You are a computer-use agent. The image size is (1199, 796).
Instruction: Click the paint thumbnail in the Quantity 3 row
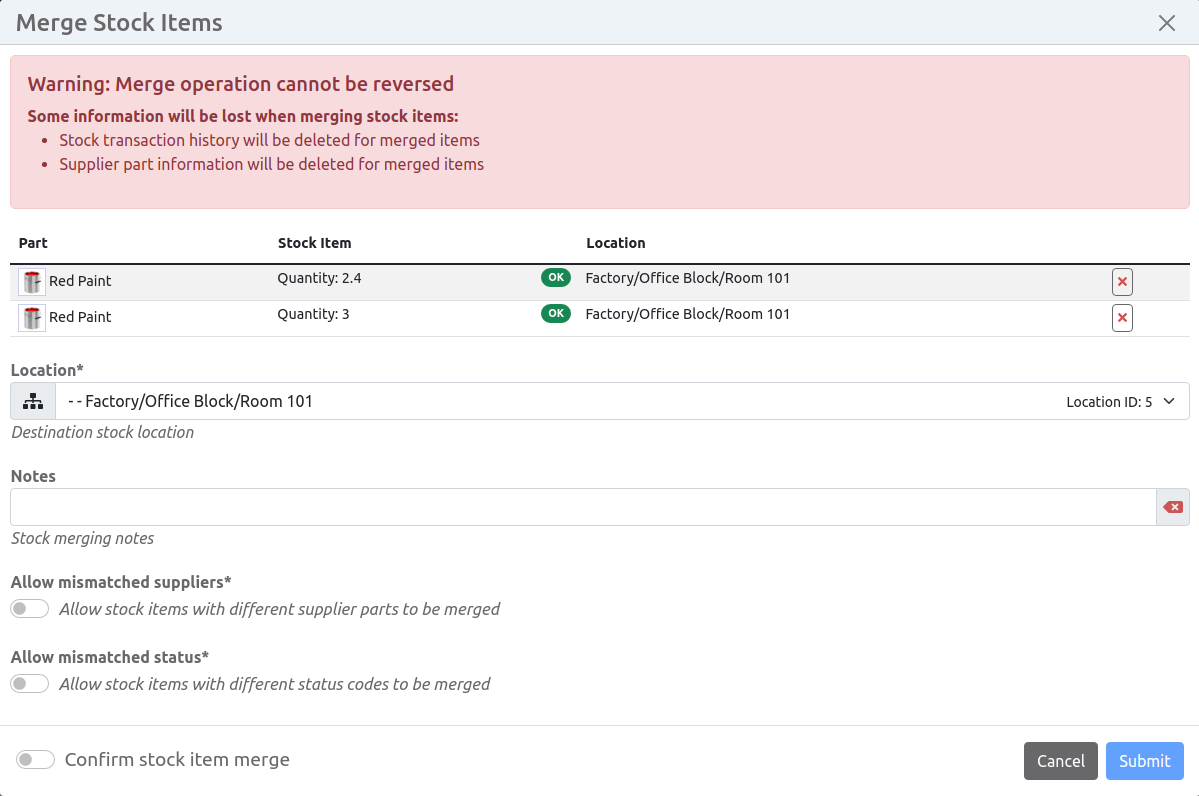click(32, 318)
